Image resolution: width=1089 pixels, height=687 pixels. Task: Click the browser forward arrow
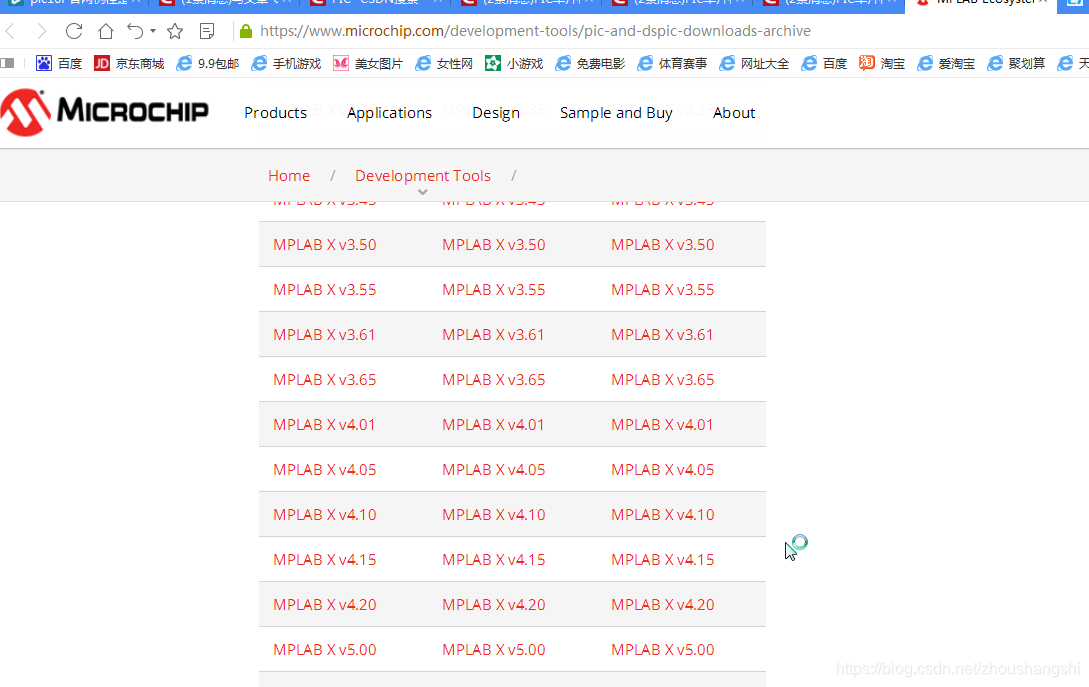42,31
